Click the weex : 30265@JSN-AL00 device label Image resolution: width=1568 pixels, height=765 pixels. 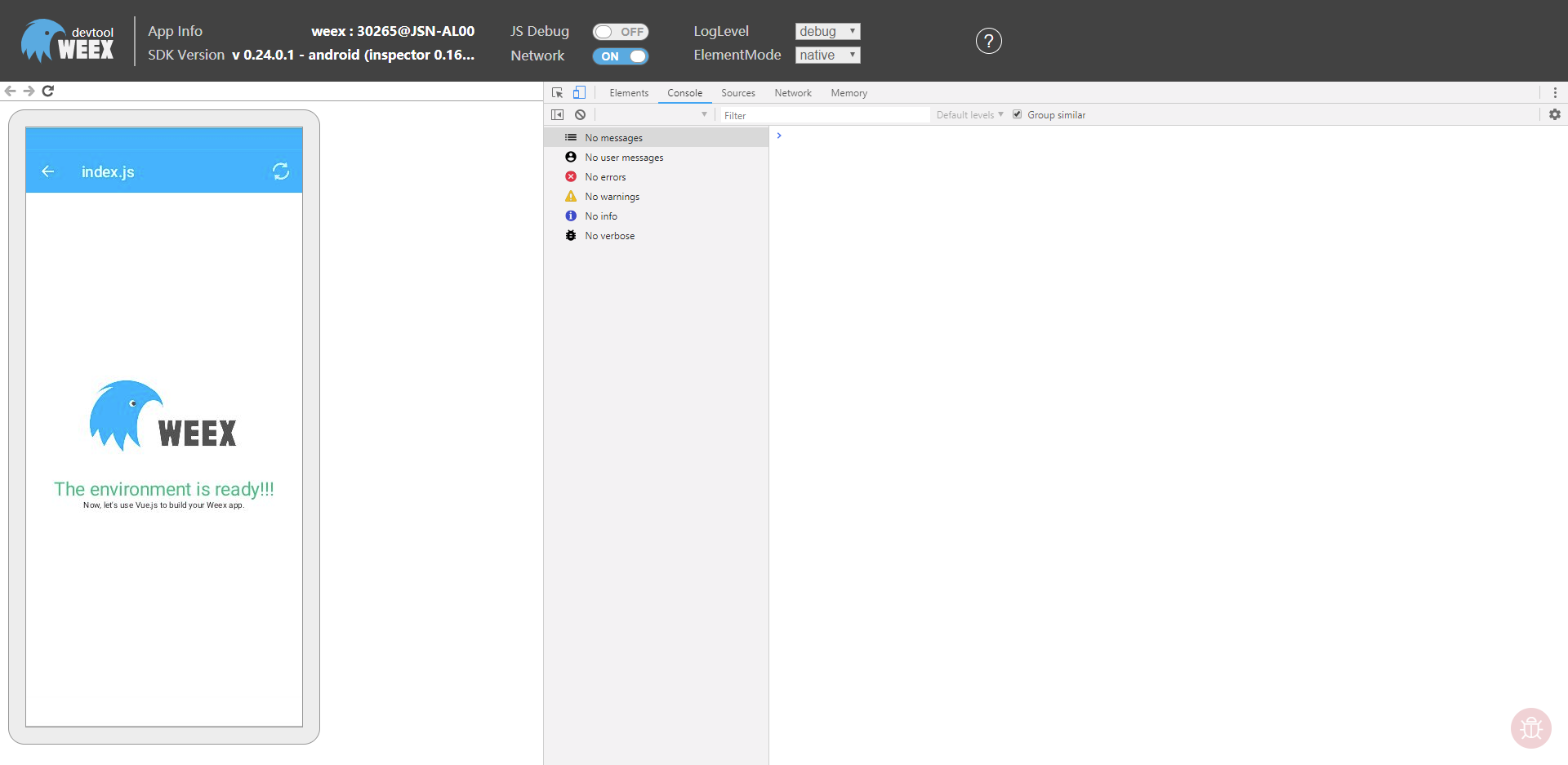pyautogui.click(x=393, y=31)
